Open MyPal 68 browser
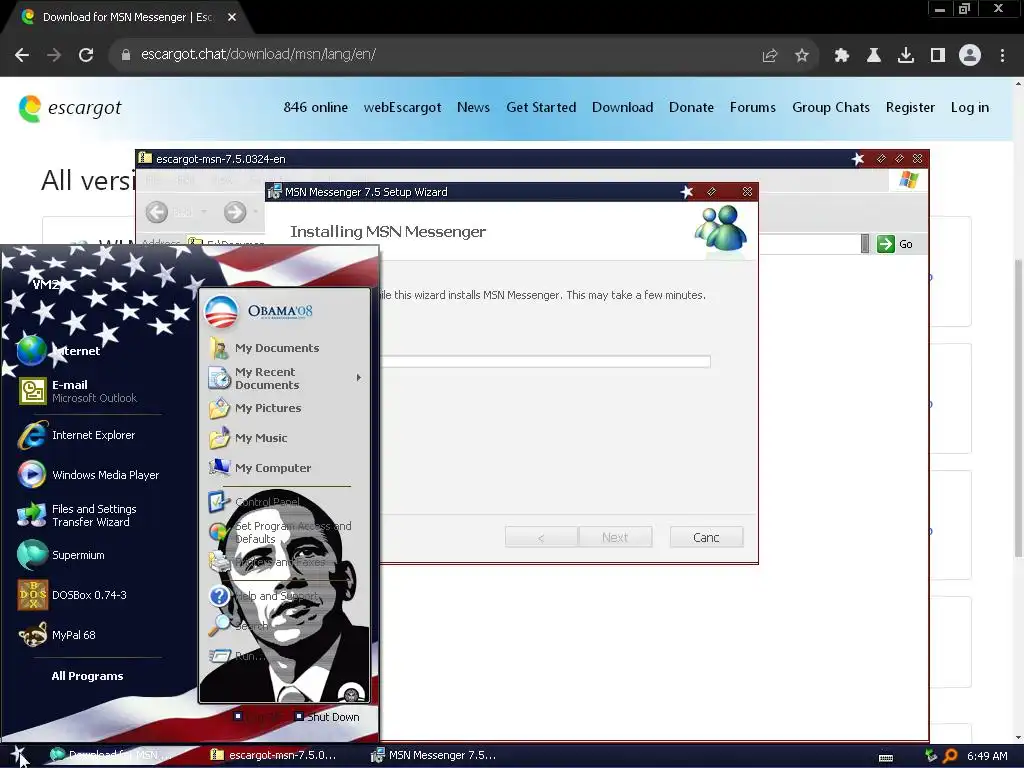 pyautogui.click(x=57, y=635)
